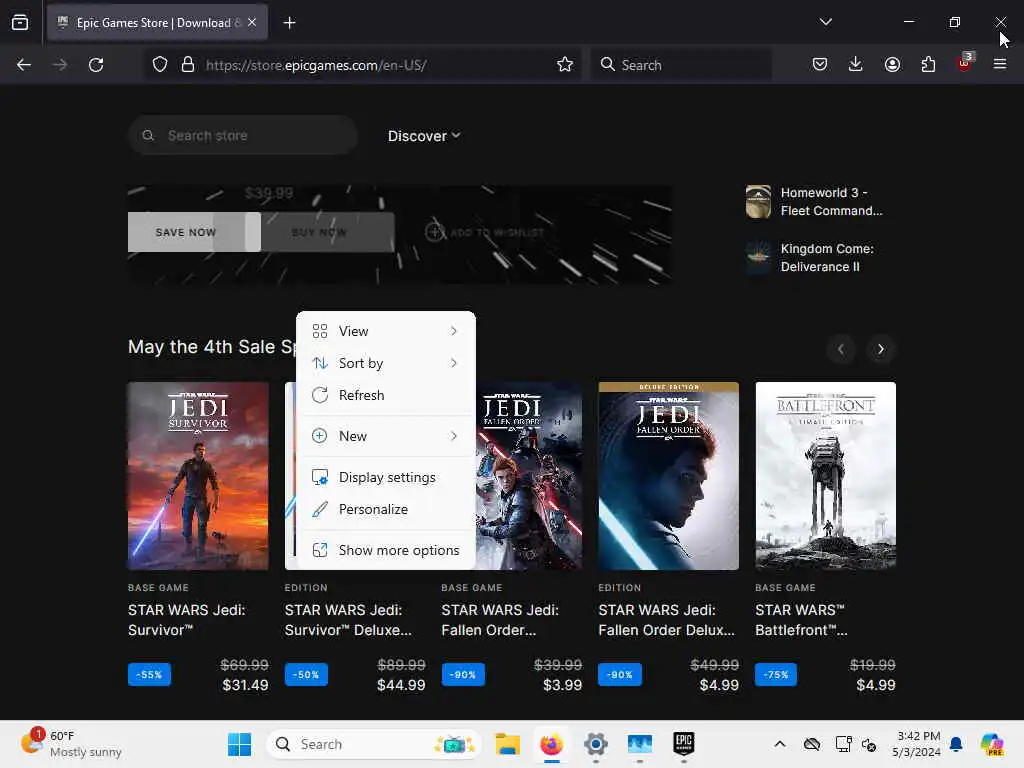Open Firefox hamburger application menu

point(1000,64)
